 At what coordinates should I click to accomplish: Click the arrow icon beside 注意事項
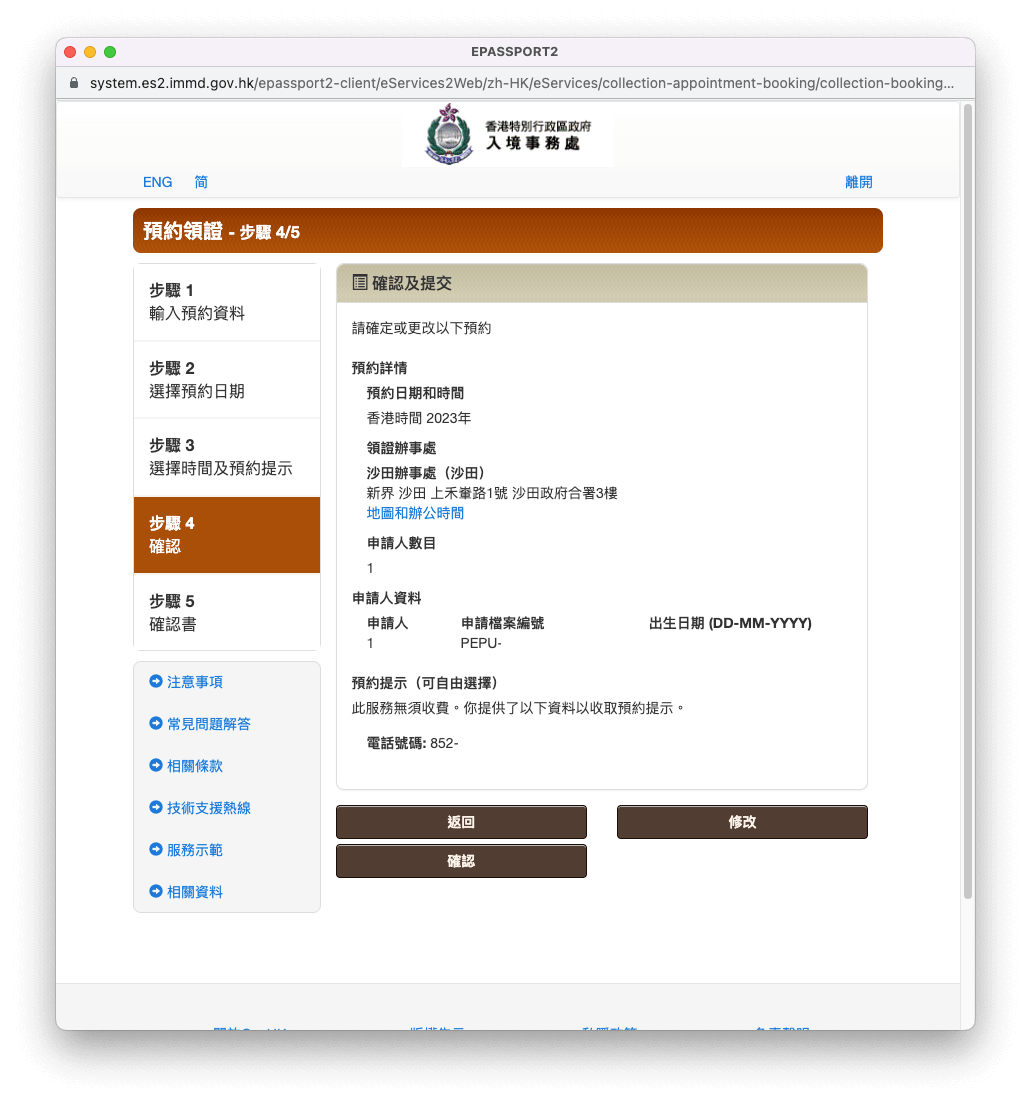[156, 681]
